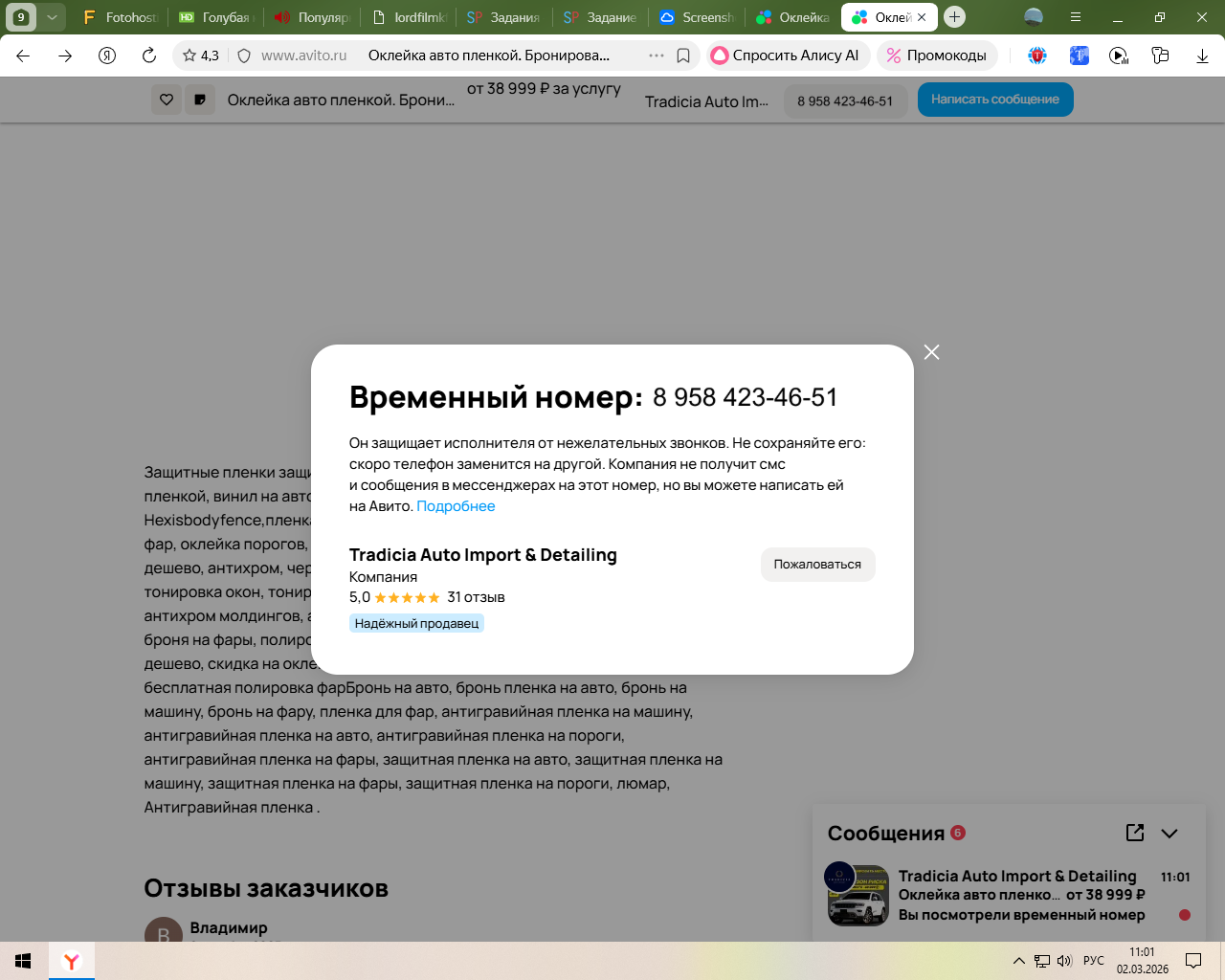The width and height of the screenshot is (1225, 980).
Task: Switch to the Популяр tab
Action: 312,17
